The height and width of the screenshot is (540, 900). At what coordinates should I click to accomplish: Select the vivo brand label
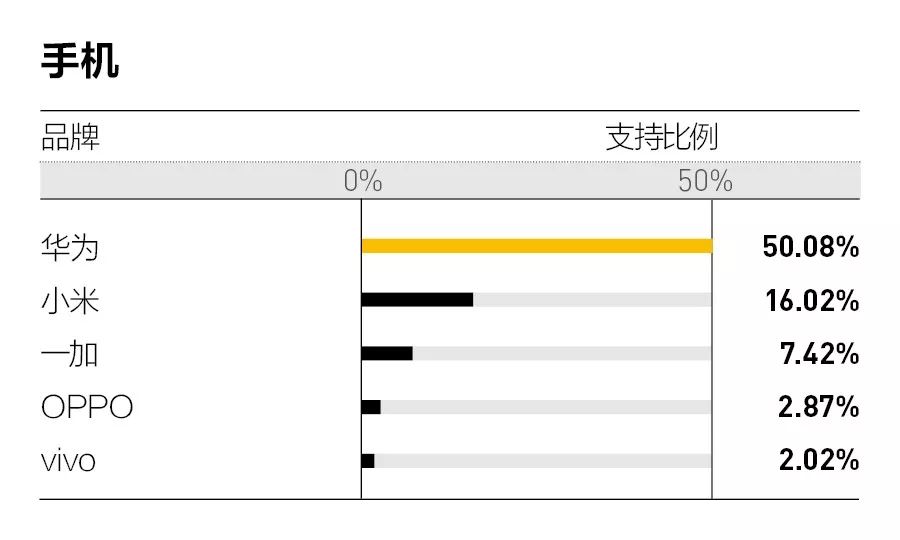point(68,461)
